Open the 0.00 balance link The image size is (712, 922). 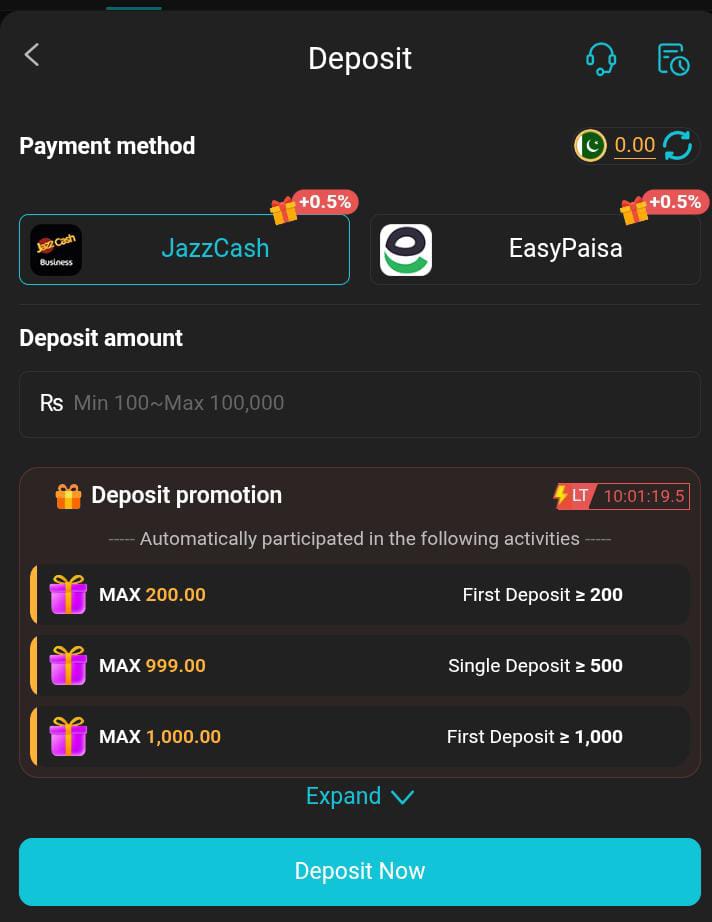tap(634, 145)
